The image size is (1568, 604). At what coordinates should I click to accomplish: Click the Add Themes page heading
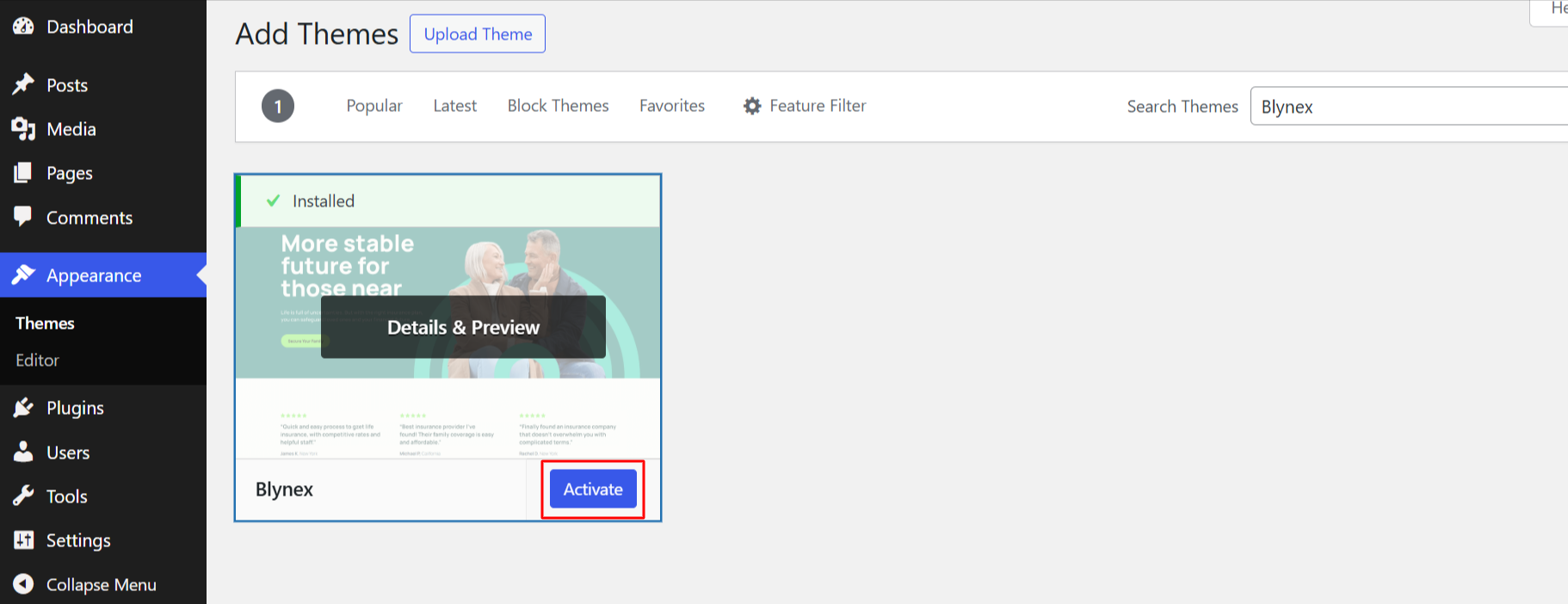[x=317, y=34]
